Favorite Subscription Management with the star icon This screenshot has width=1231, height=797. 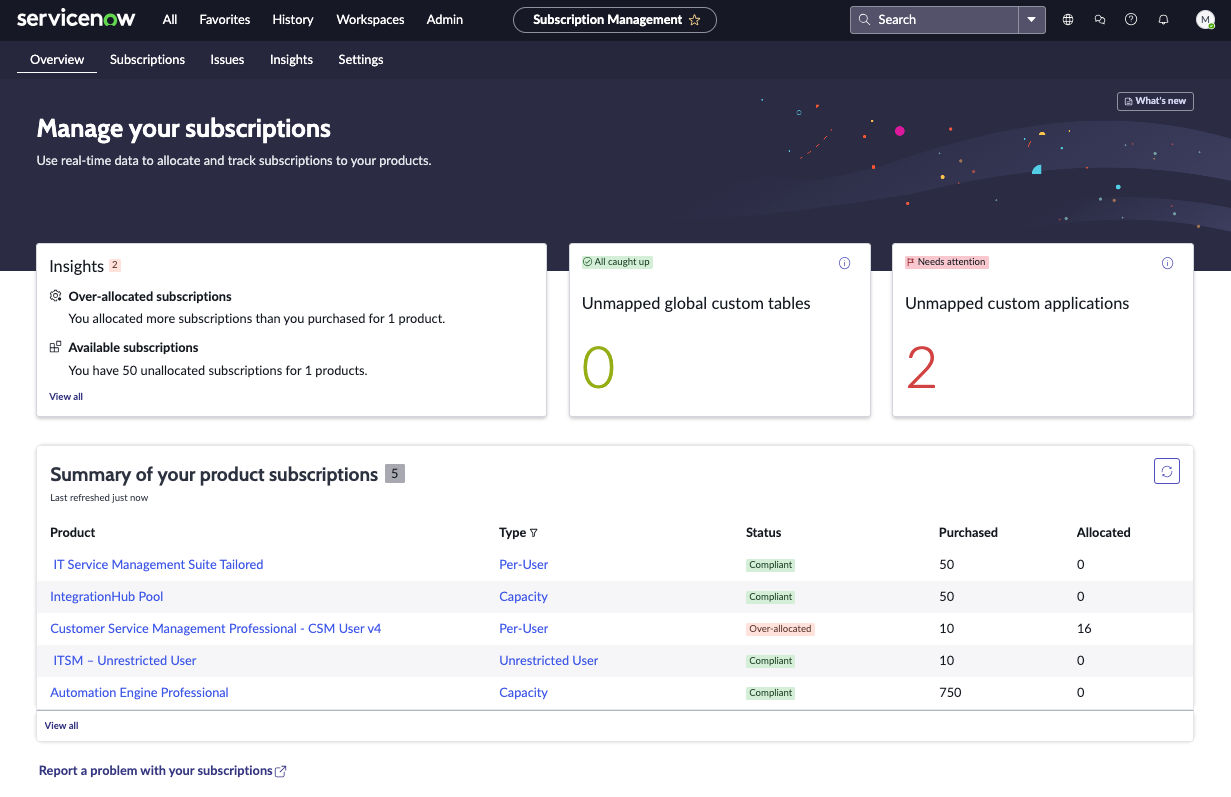pos(695,20)
